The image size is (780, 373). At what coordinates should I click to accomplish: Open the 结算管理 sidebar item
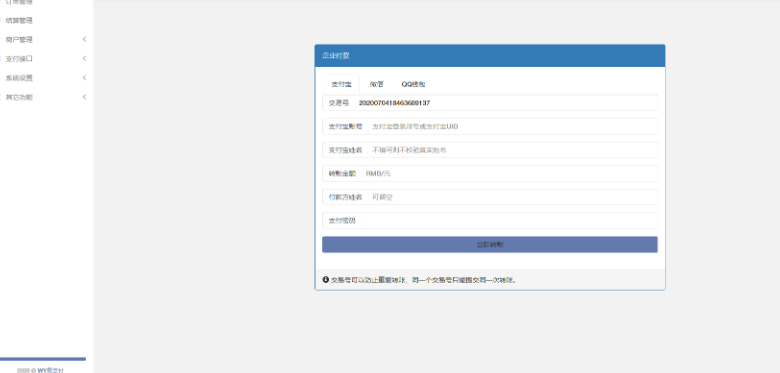click(x=19, y=21)
